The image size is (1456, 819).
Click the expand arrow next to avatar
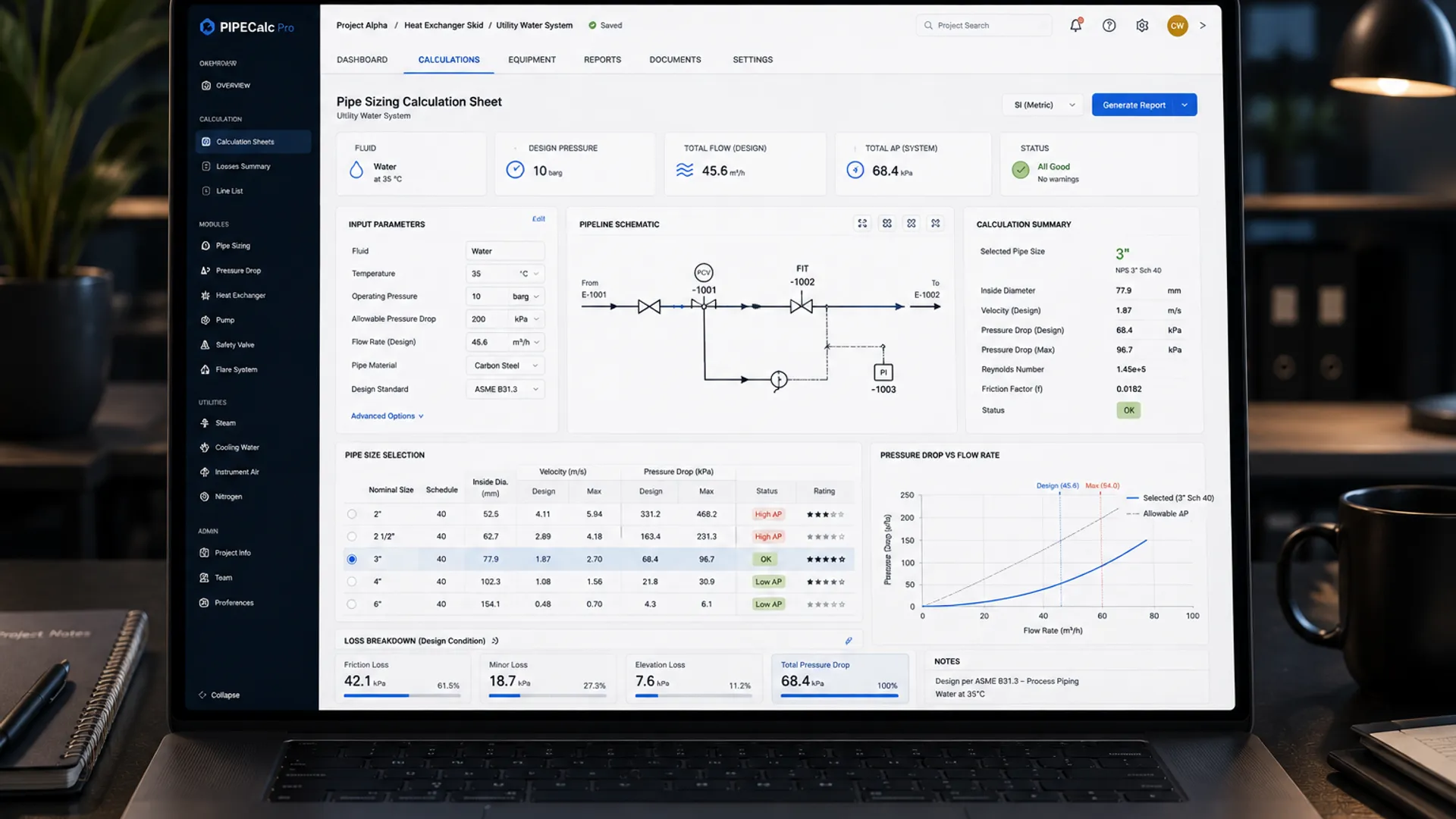tap(1203, 25)
